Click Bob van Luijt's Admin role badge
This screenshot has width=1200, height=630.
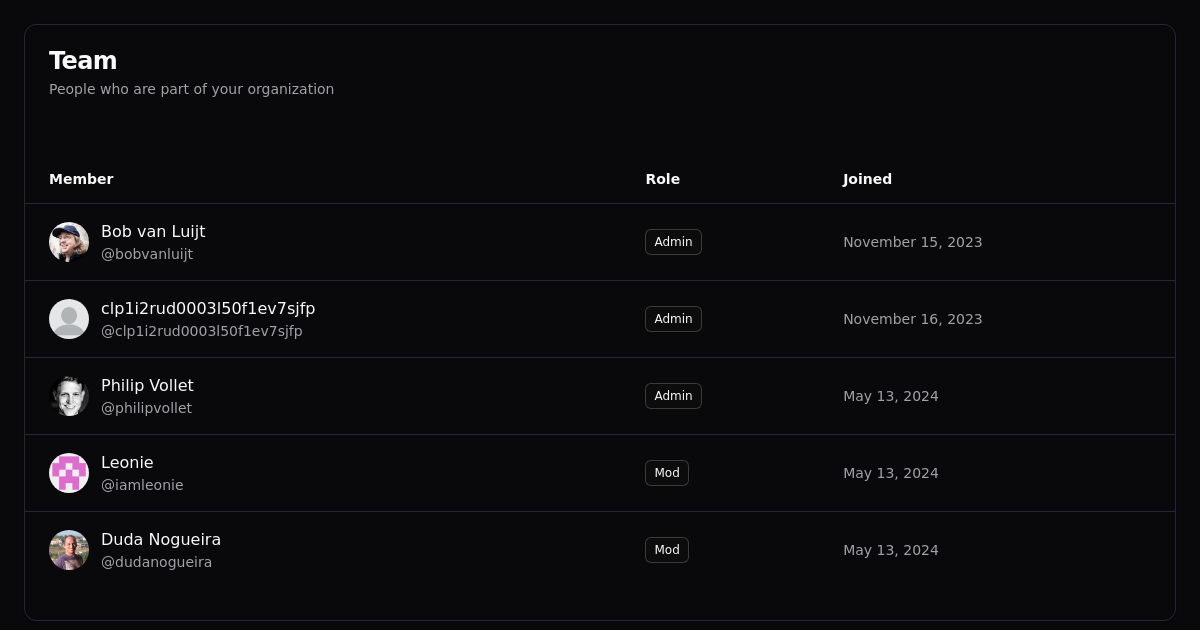point(673,242)
